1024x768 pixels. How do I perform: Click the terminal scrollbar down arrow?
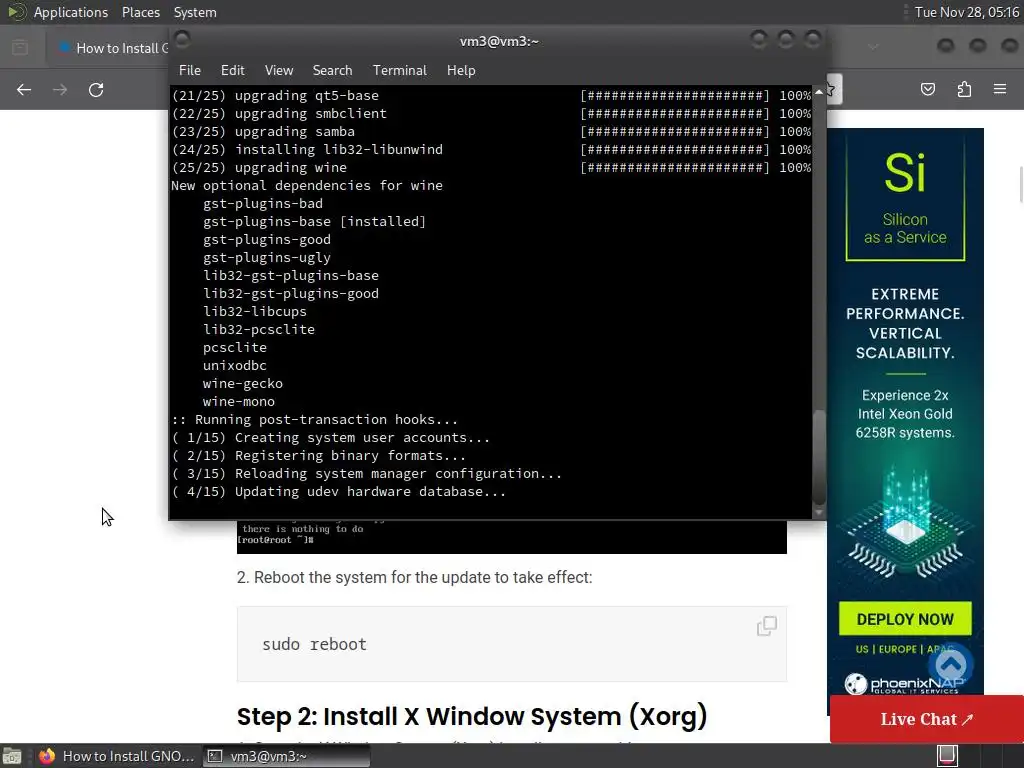coord(818,513)
